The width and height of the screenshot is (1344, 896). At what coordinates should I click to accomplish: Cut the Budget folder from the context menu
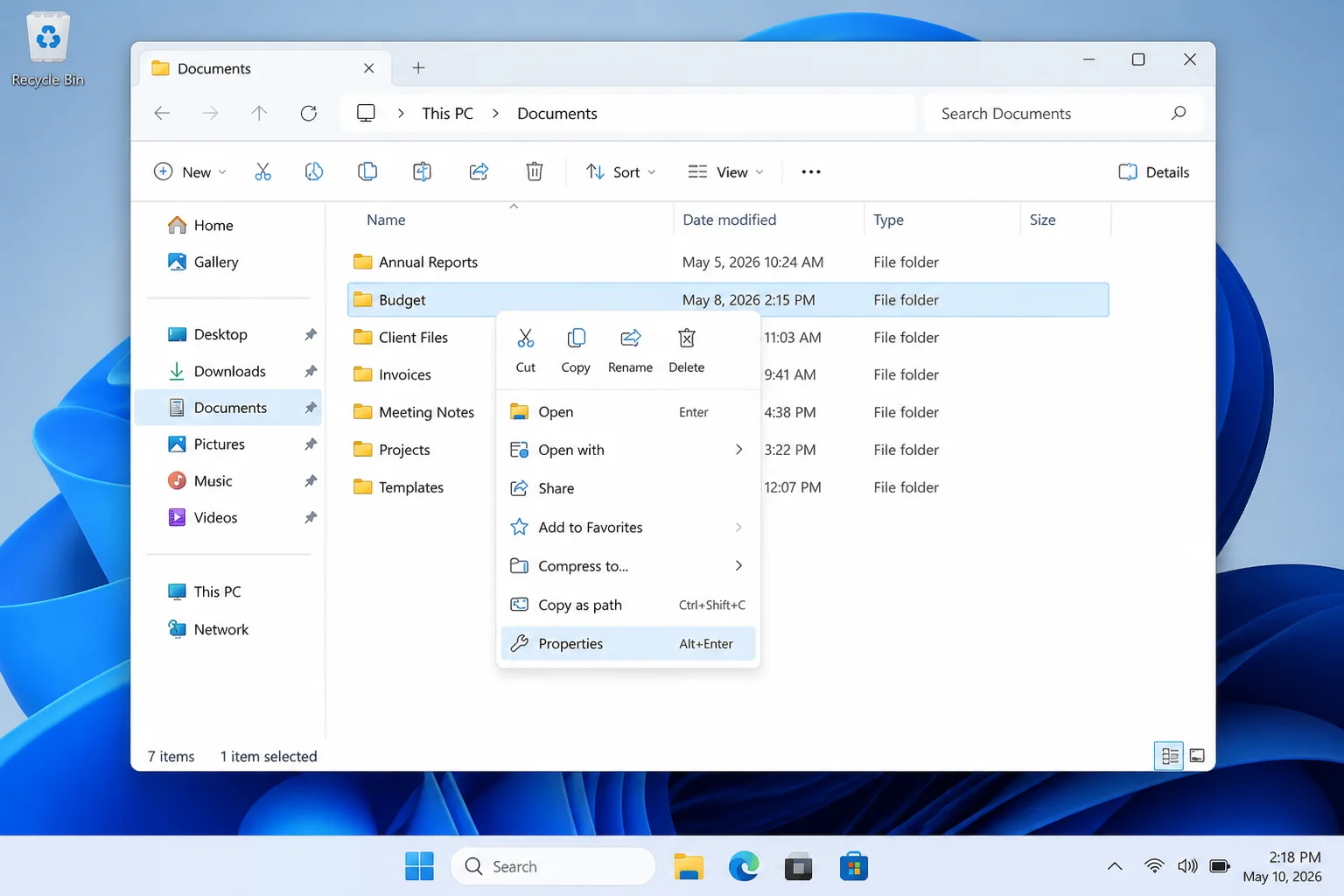coord(526,351)
